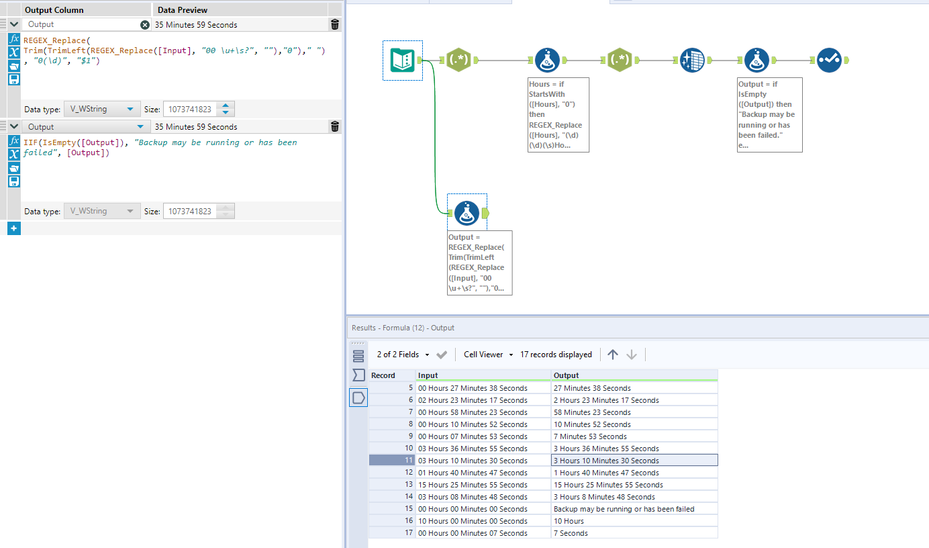Open the fx functions list for REGEX_Replace expression
The height and width of the screenshot is (548, 929).
(14, 39)
